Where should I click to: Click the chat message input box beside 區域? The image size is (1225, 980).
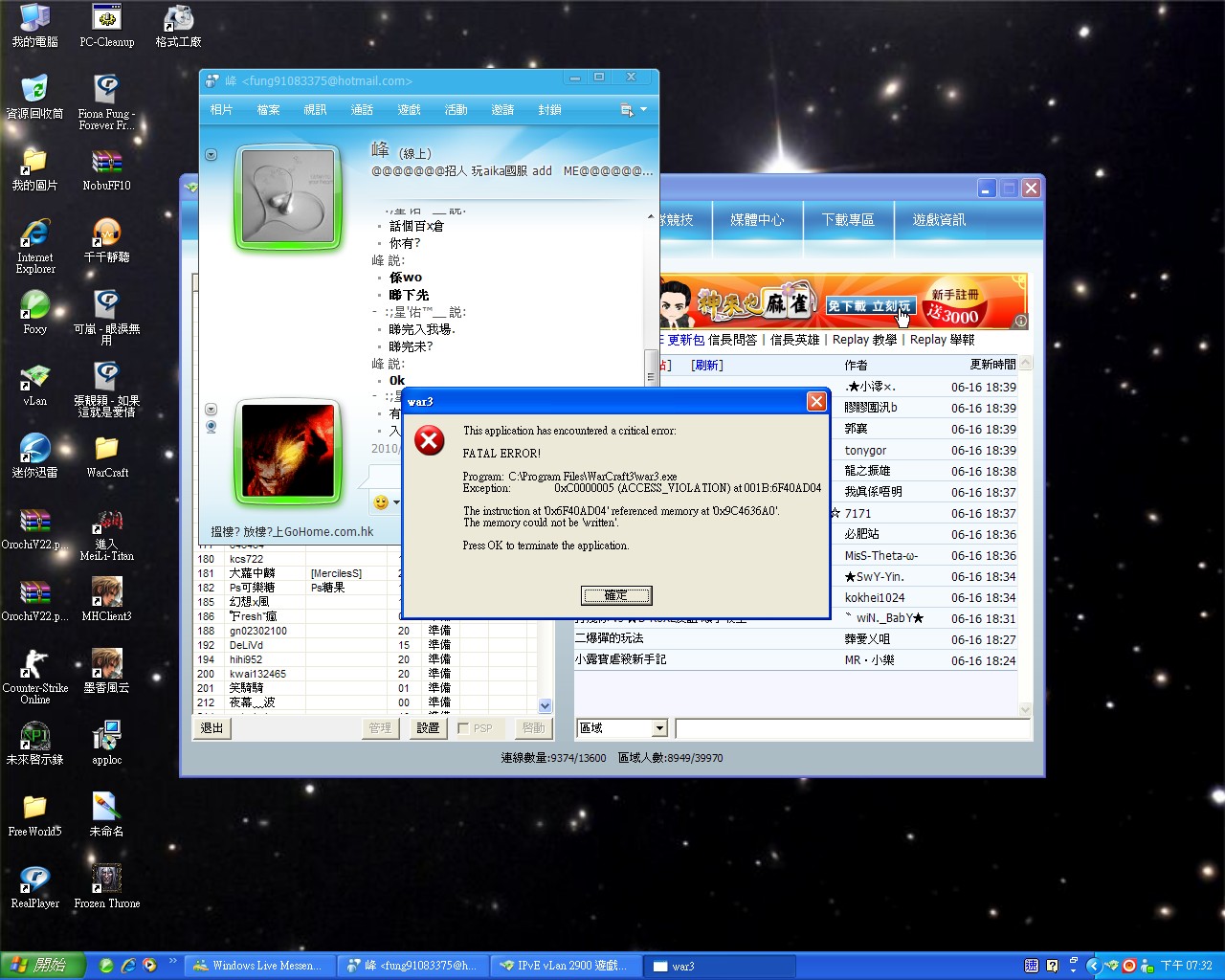pos(852,729)
